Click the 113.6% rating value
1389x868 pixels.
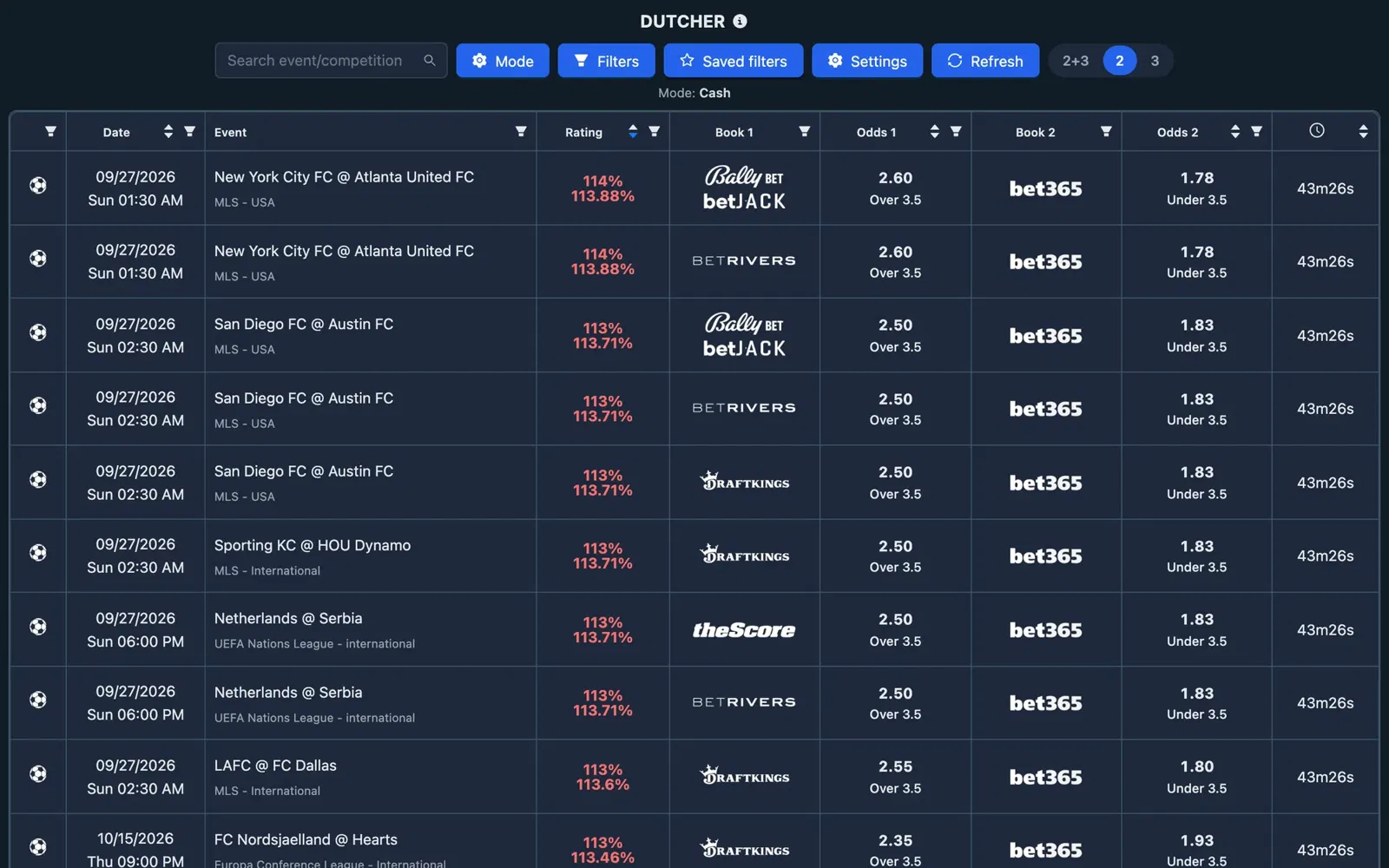click(602, 785)
